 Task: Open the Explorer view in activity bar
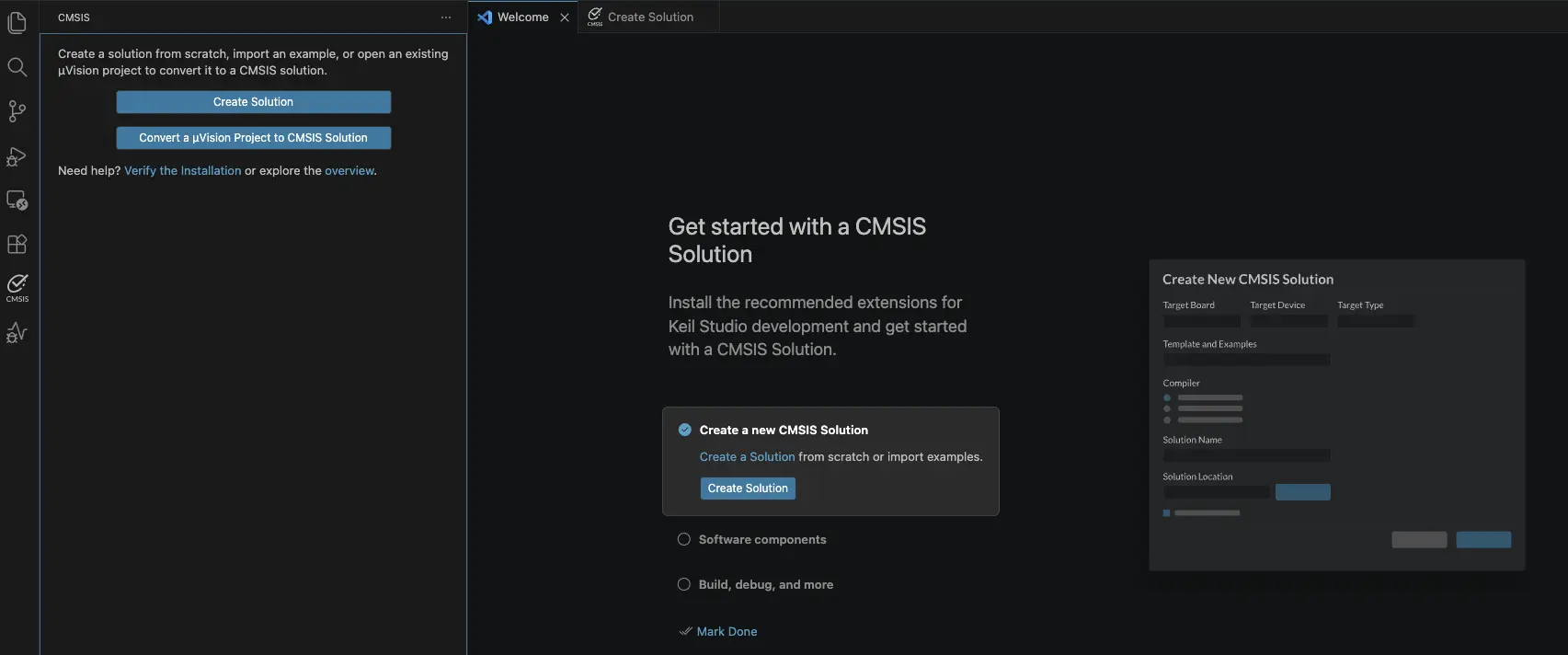pos(17,23)
